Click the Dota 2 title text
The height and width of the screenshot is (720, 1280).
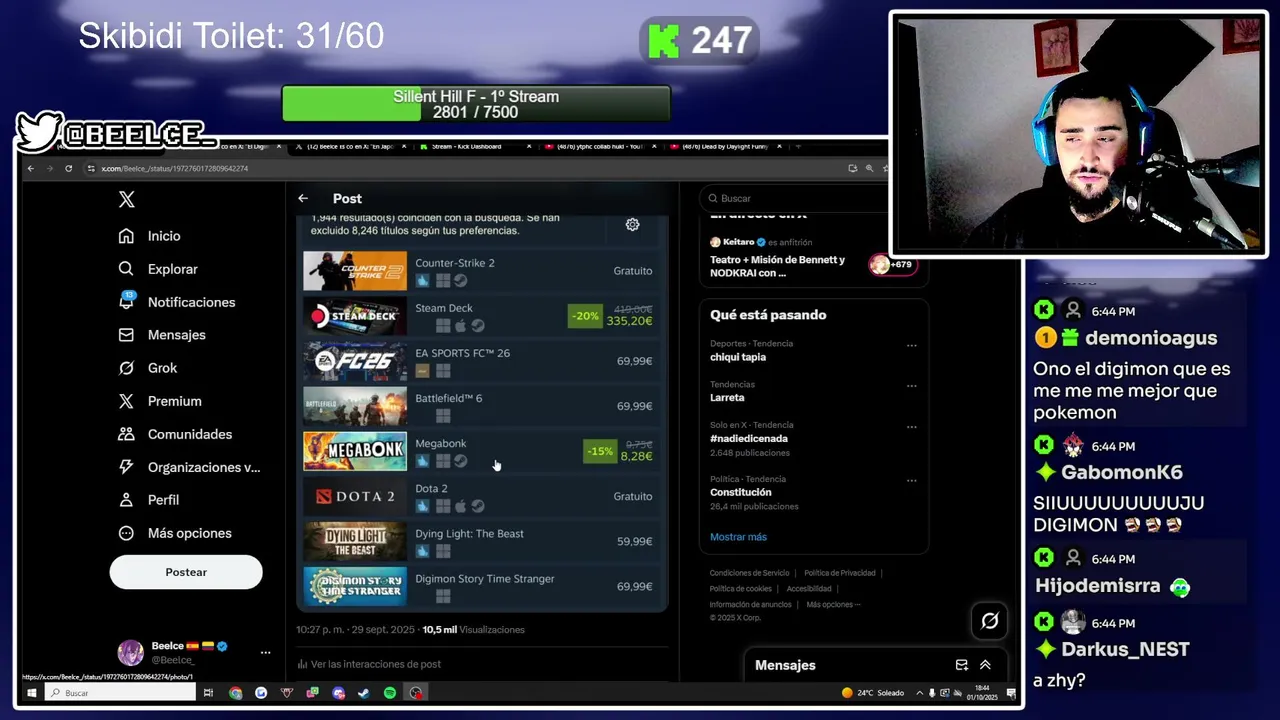click(x=431, y=488)
